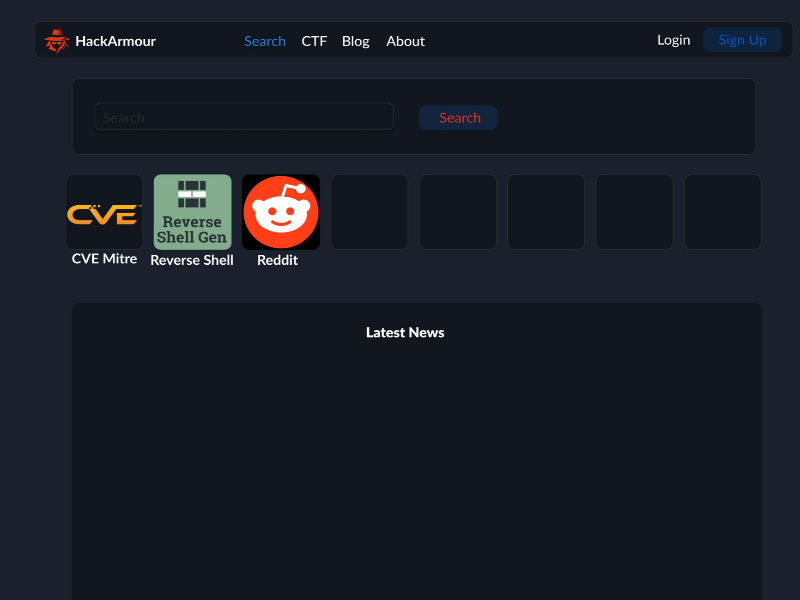This screenshot has height=600, width=800.
Task: Click the second empty tile after Reddit
Action: pyautogui.click(x=458, y=213)
